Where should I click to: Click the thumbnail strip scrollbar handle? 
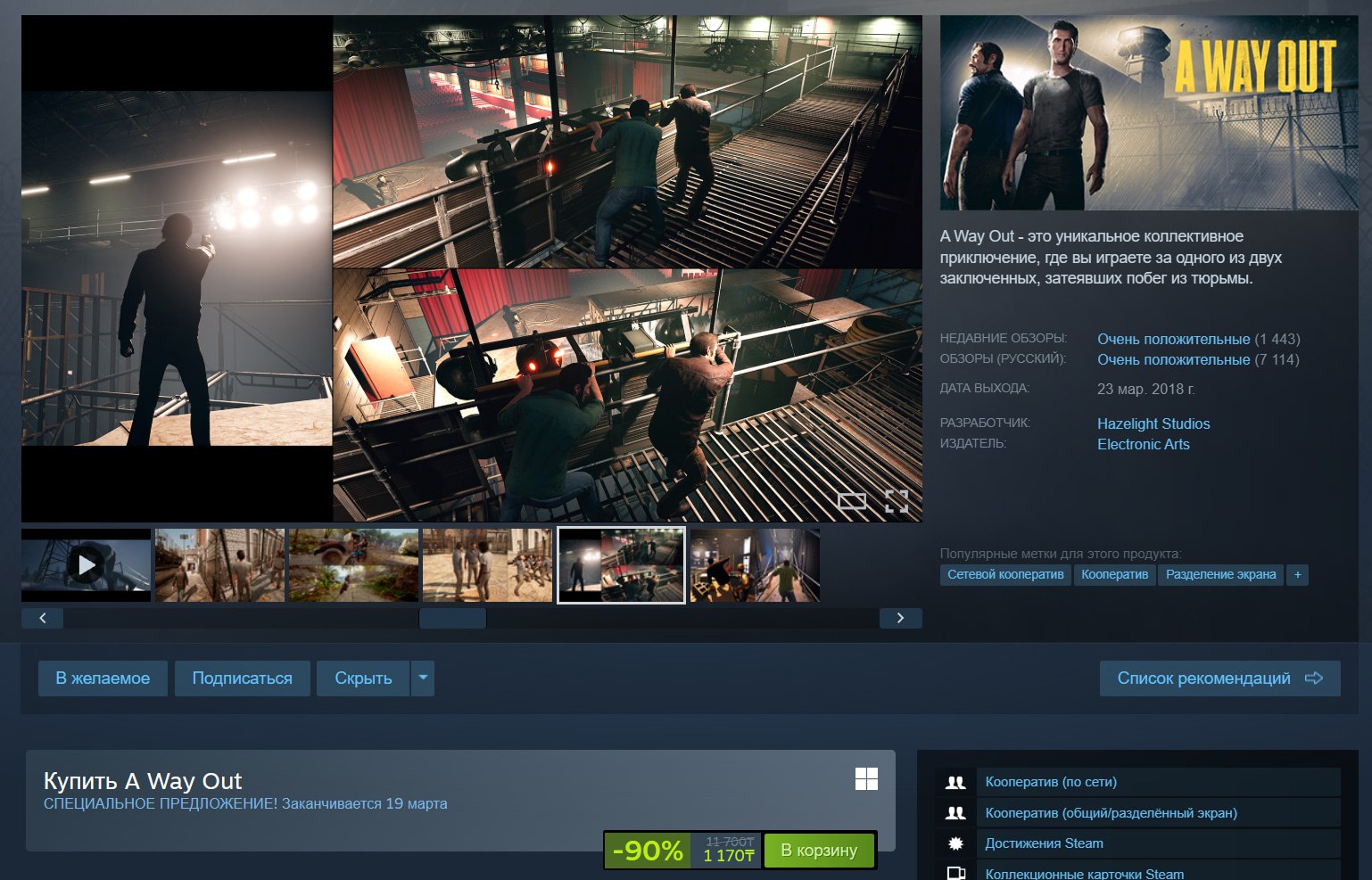pyautogui.click(x=452, y=618)
